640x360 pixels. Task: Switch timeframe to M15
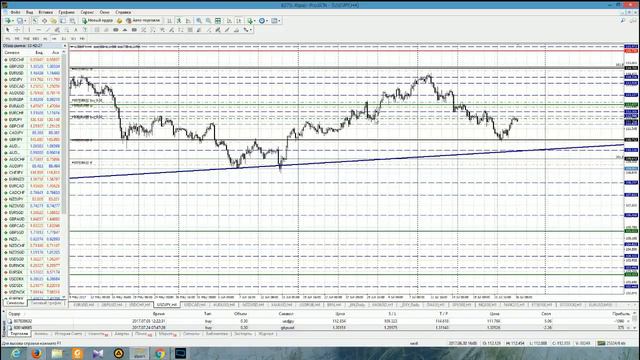tap(26, 38)
